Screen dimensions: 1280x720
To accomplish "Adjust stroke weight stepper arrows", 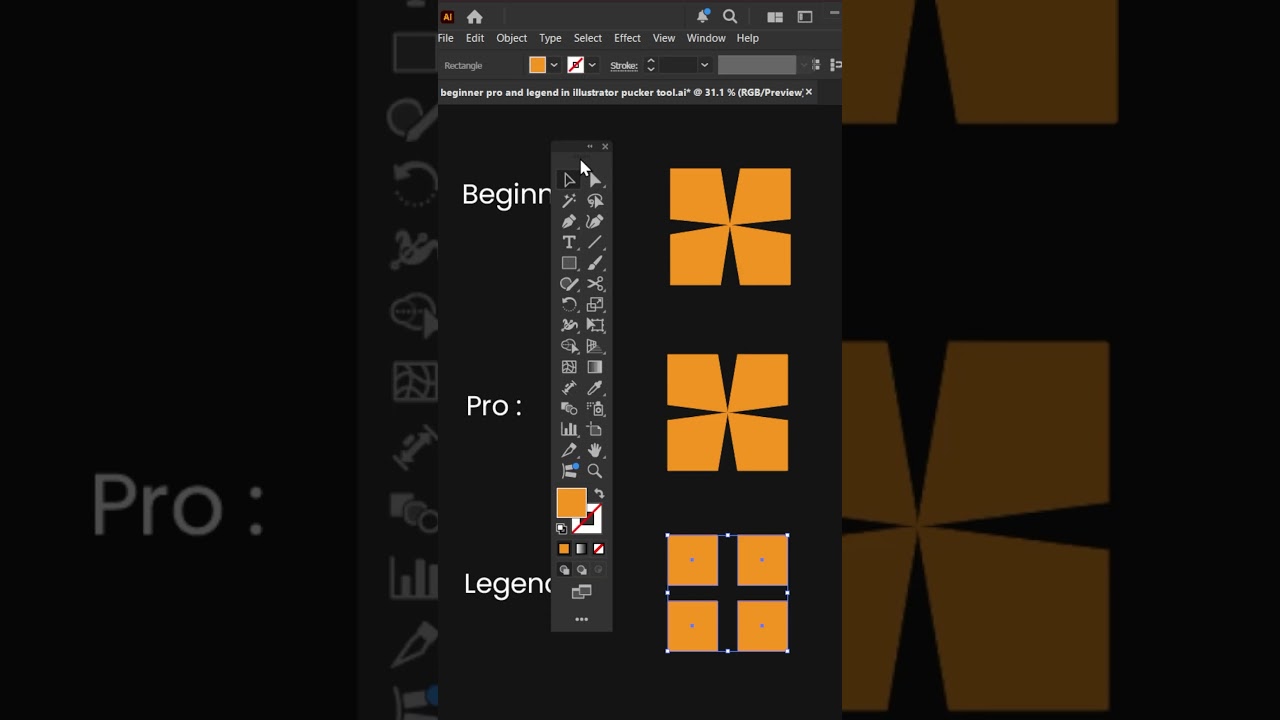I will [x=650, y=65].
